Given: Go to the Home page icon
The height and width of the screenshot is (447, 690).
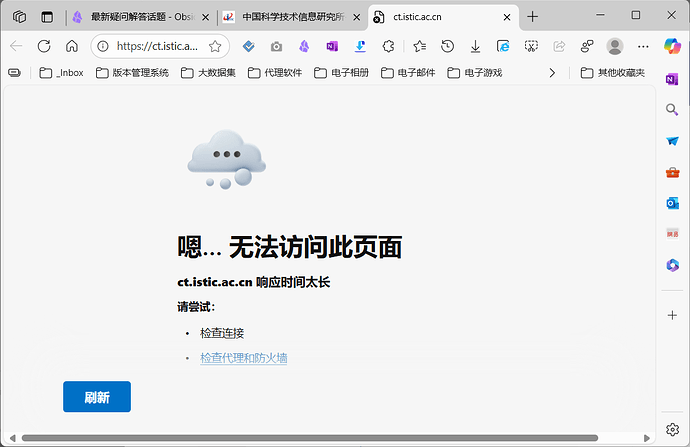Looking at the screenshot, I should coord(72,46).
